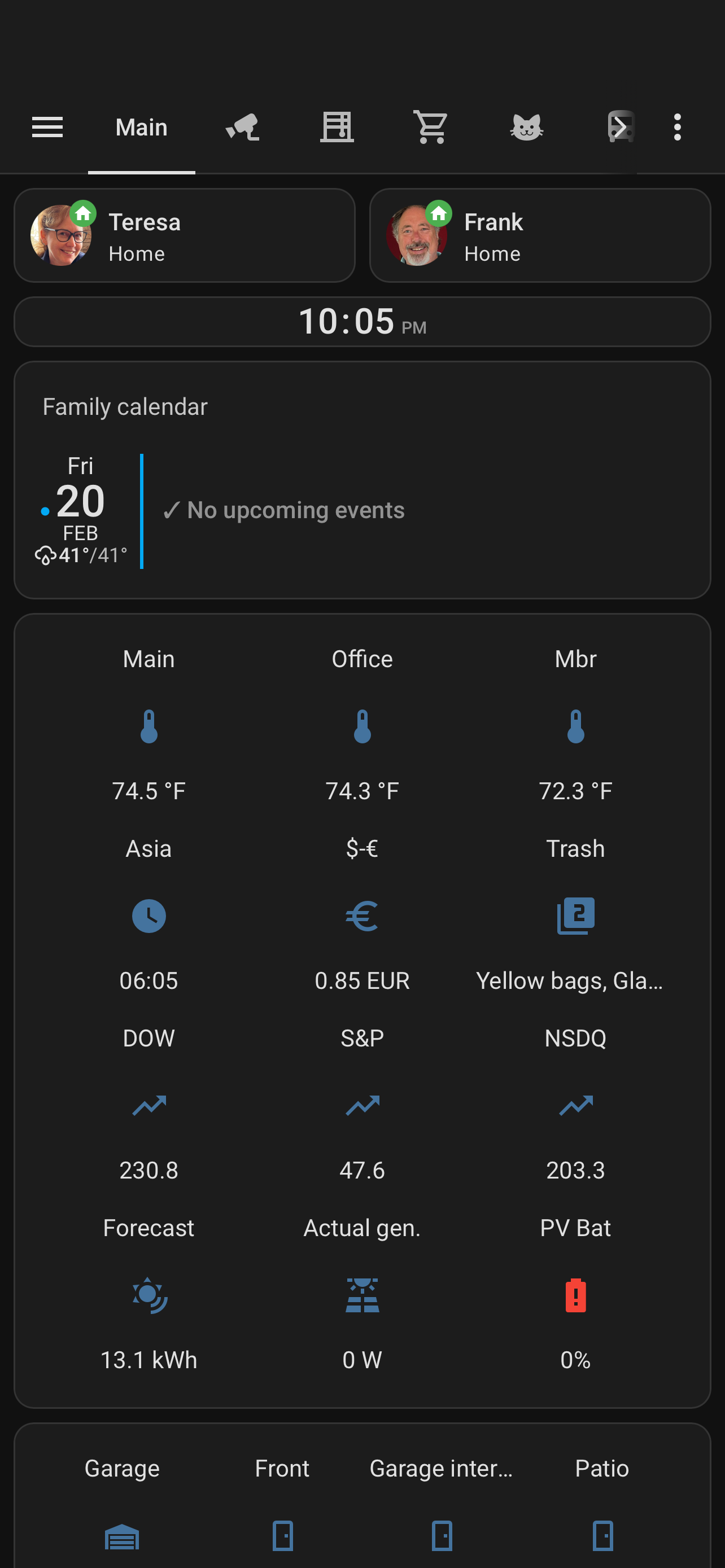
Task: Open the shopping cart tab
Action: pos(431,128)
